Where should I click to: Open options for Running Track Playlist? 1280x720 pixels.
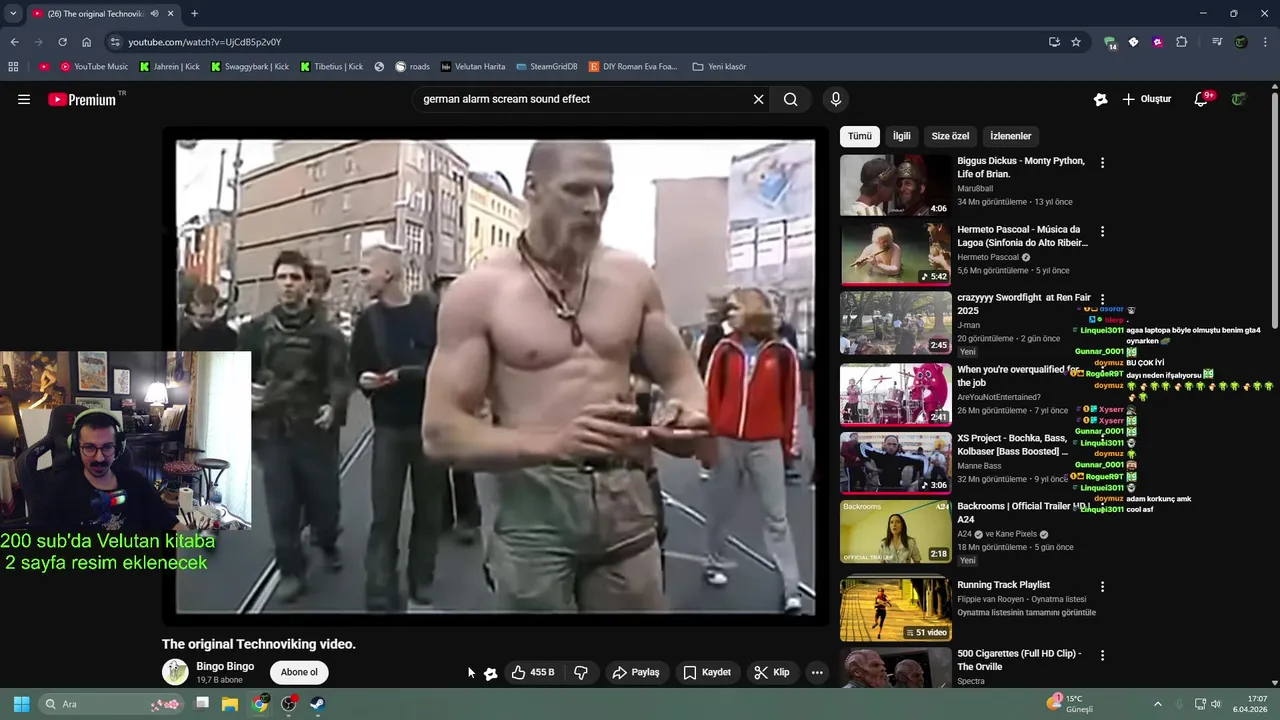point(1102,587)
